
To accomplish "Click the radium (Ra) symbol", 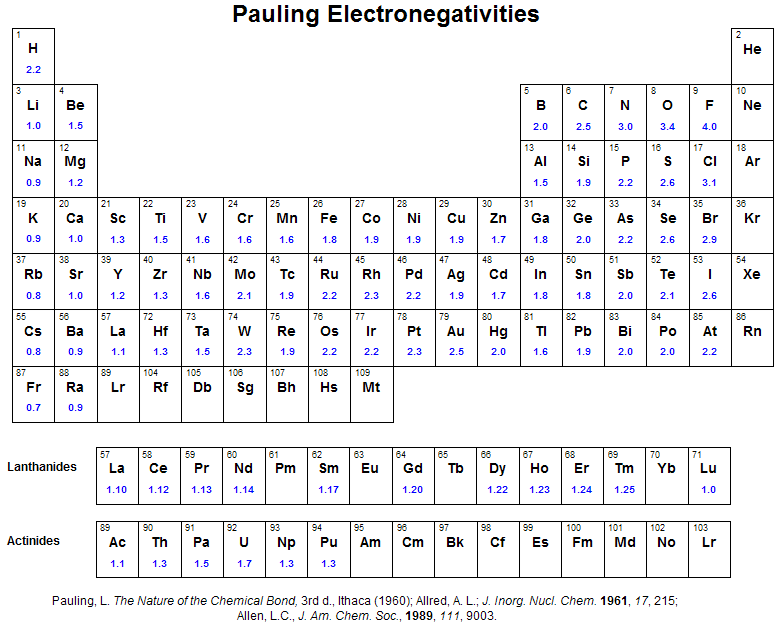I will click(75, 387).
